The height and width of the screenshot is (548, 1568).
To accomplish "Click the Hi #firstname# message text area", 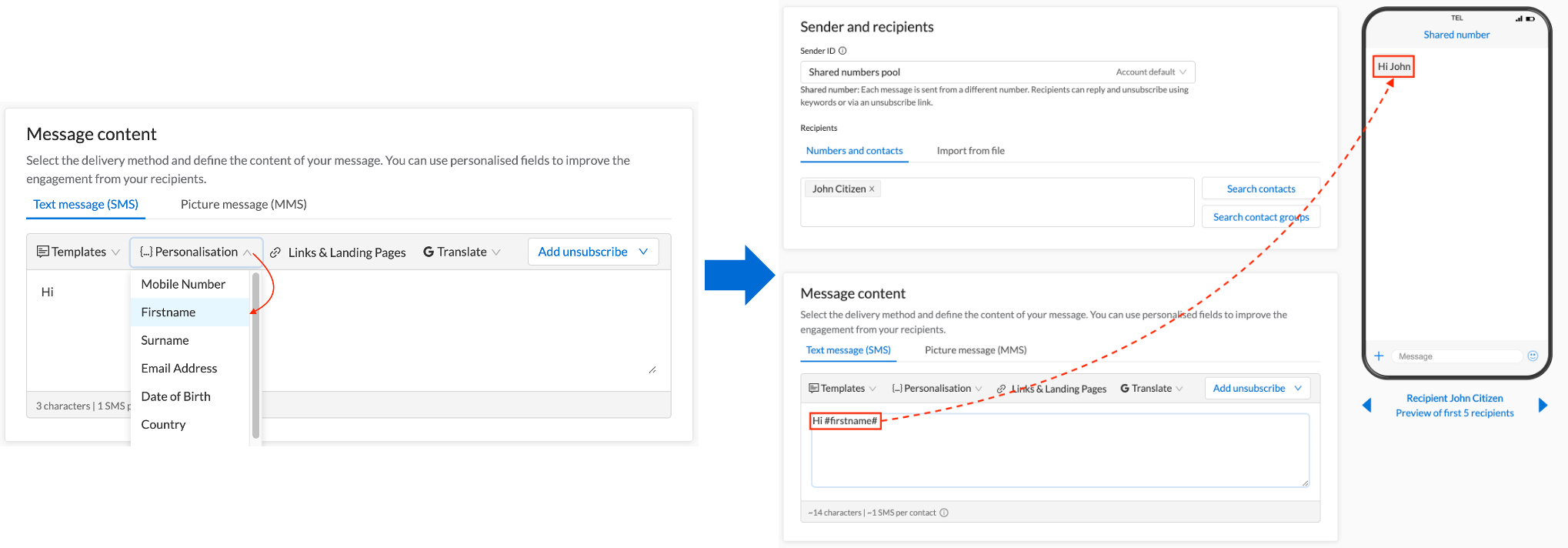I will [x=1060, y=450].
